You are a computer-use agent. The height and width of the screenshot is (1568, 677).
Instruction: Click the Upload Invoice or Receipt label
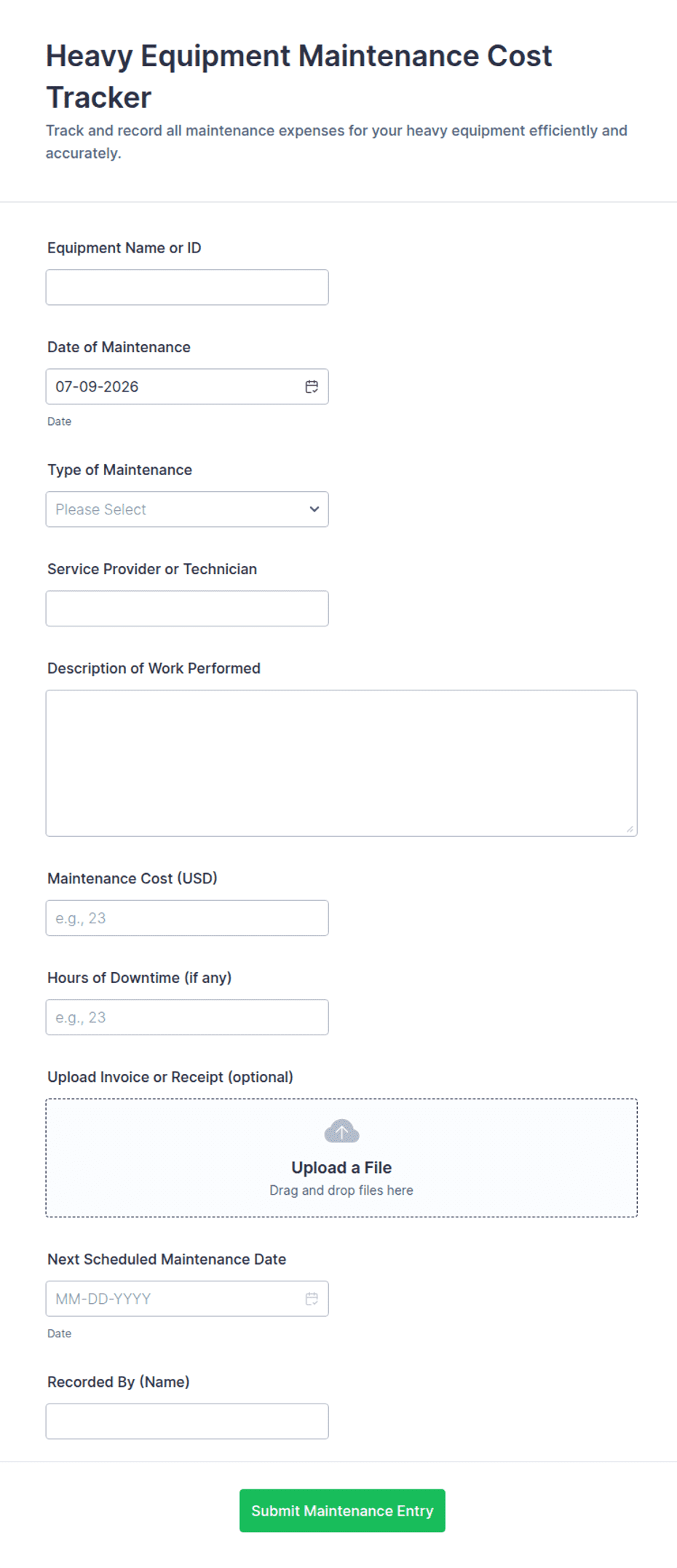170,1077
